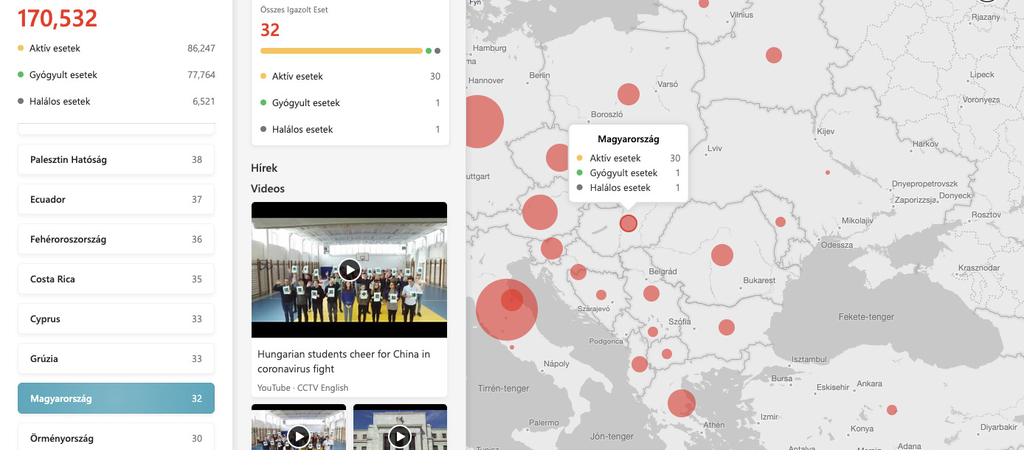Click the yellow active-cases progress bar
Image resolution: width=1024 pixels, height=450 pixels.
[x=341, y=50]
